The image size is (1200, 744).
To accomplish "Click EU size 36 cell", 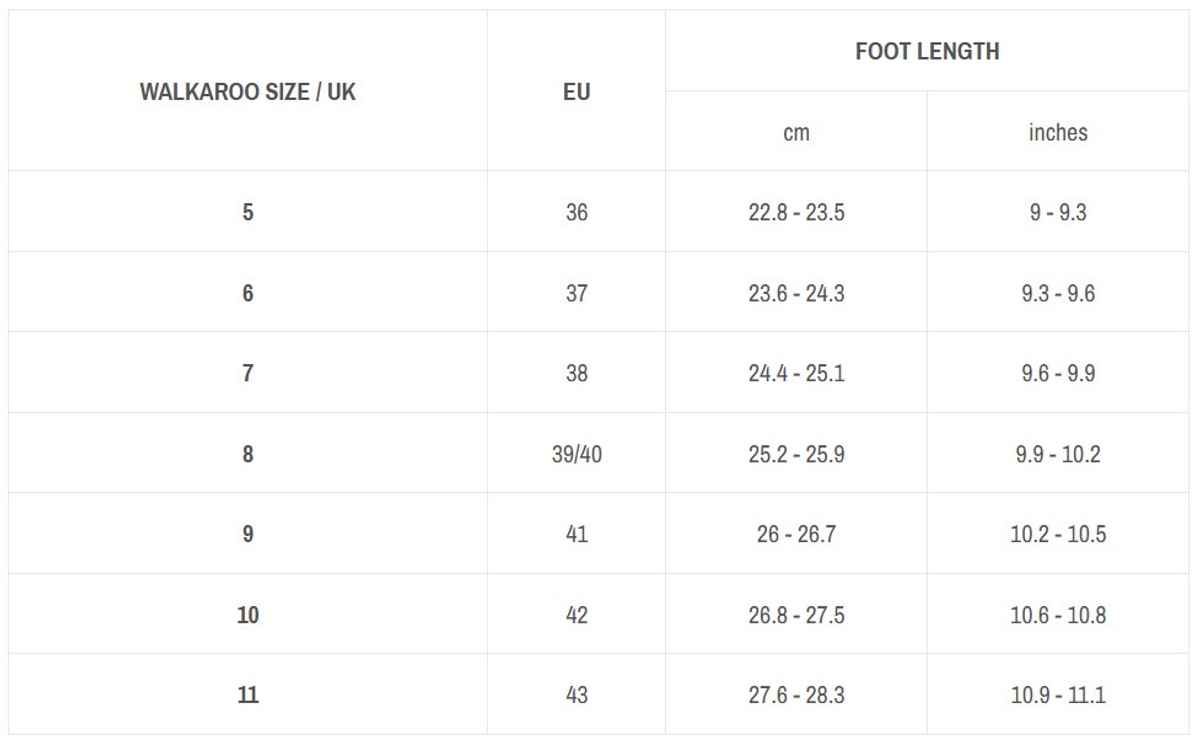I will [x=576, y=212].
